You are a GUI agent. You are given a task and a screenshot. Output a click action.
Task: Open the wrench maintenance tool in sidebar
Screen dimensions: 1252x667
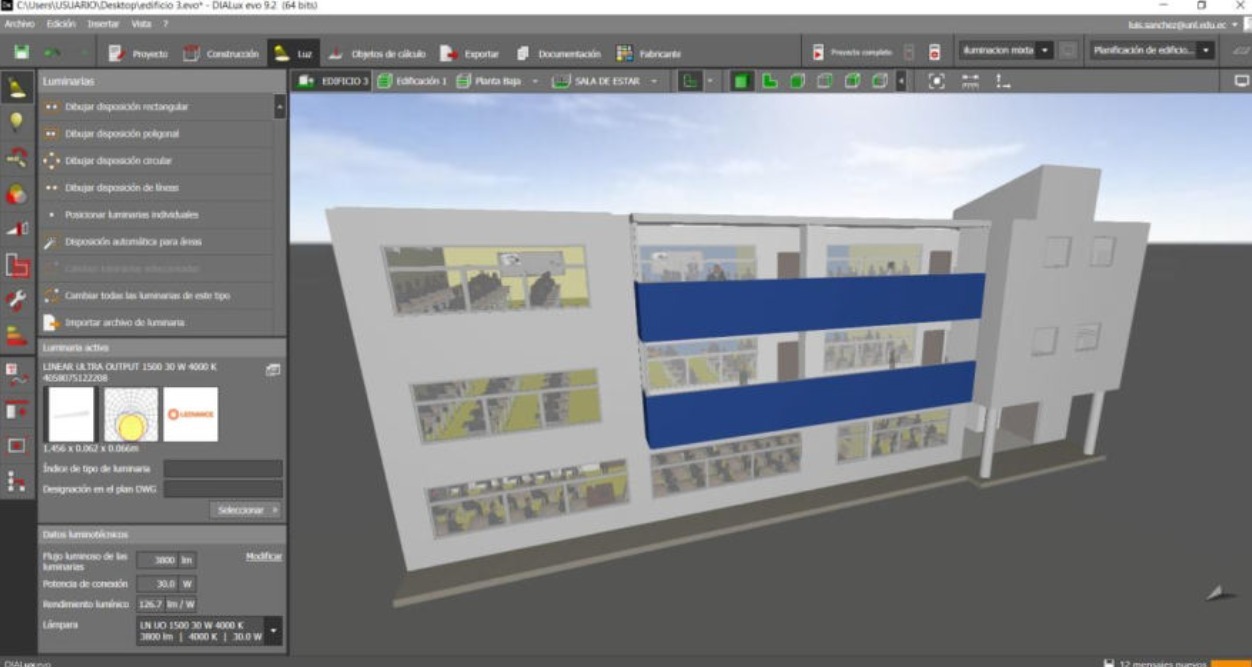[17, 300]
